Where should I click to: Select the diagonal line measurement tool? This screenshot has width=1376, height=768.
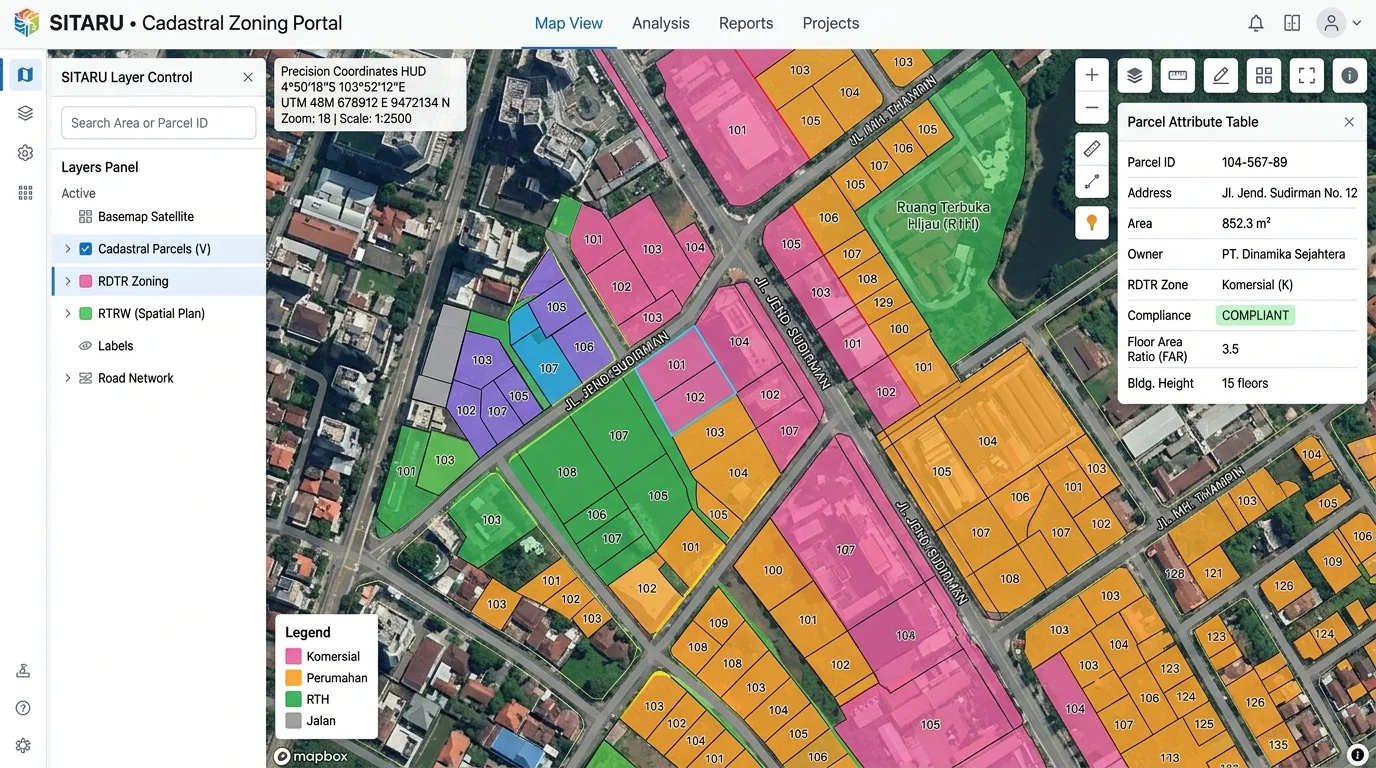click(1092, 182)
